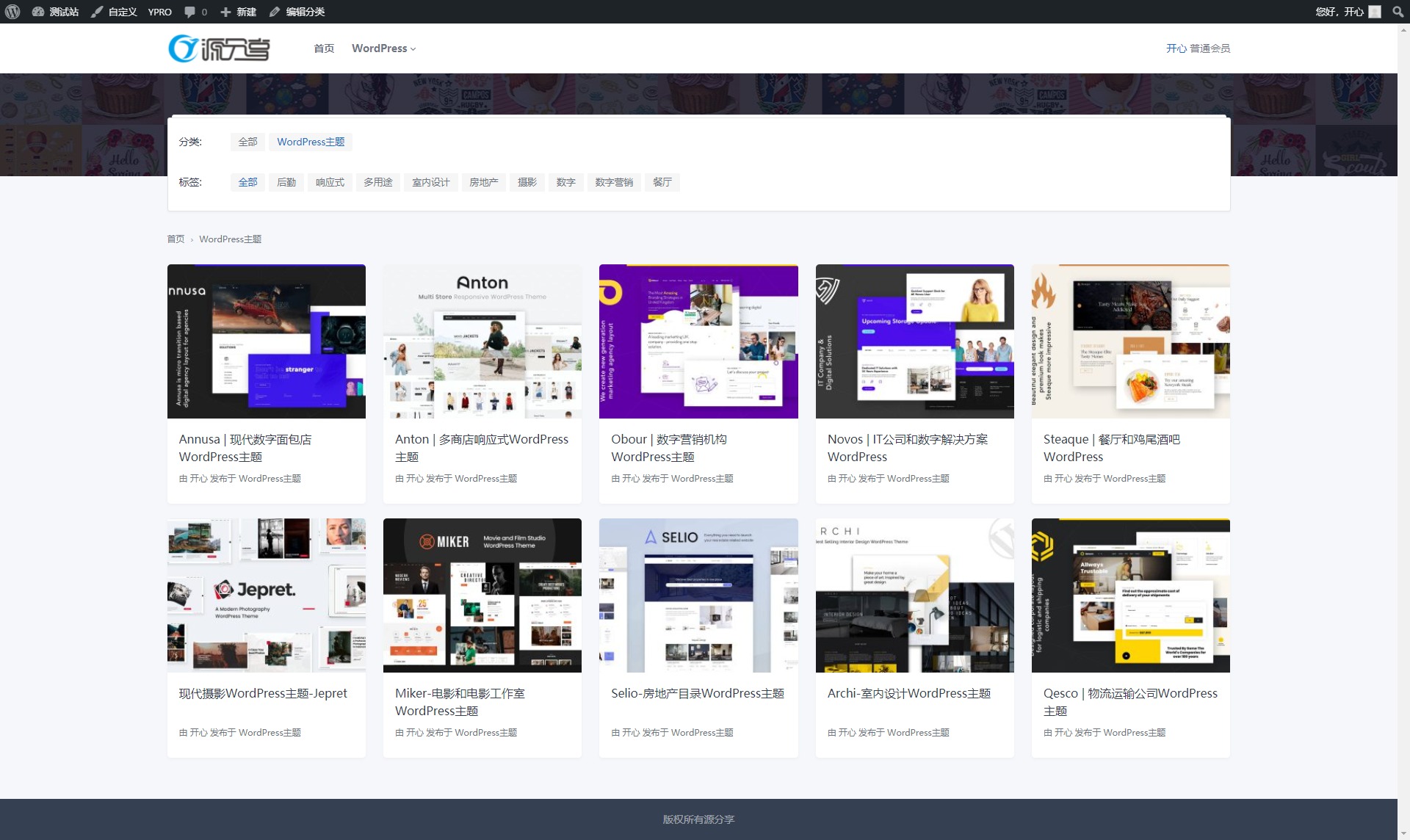Open the Annusa theme thumbnail
1410x840 pixels.
click(267, 341)
